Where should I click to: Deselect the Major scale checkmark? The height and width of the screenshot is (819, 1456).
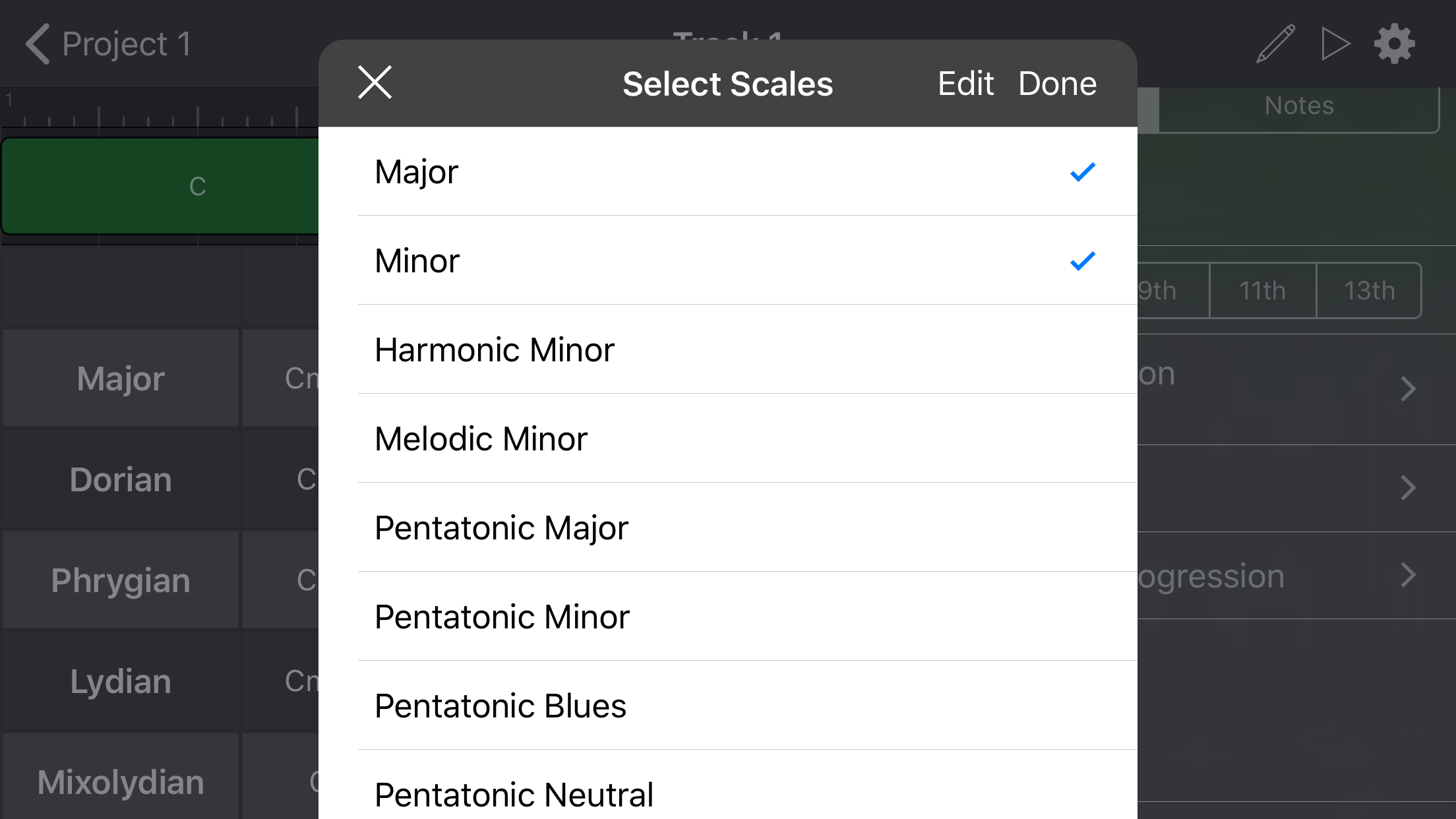click(x=1081, y=171)
